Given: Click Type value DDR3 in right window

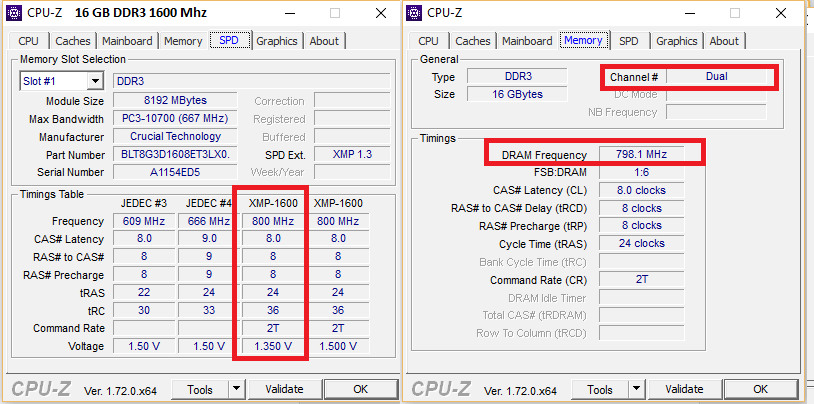Looking at the screenshot, I should (x=517, y=77).
